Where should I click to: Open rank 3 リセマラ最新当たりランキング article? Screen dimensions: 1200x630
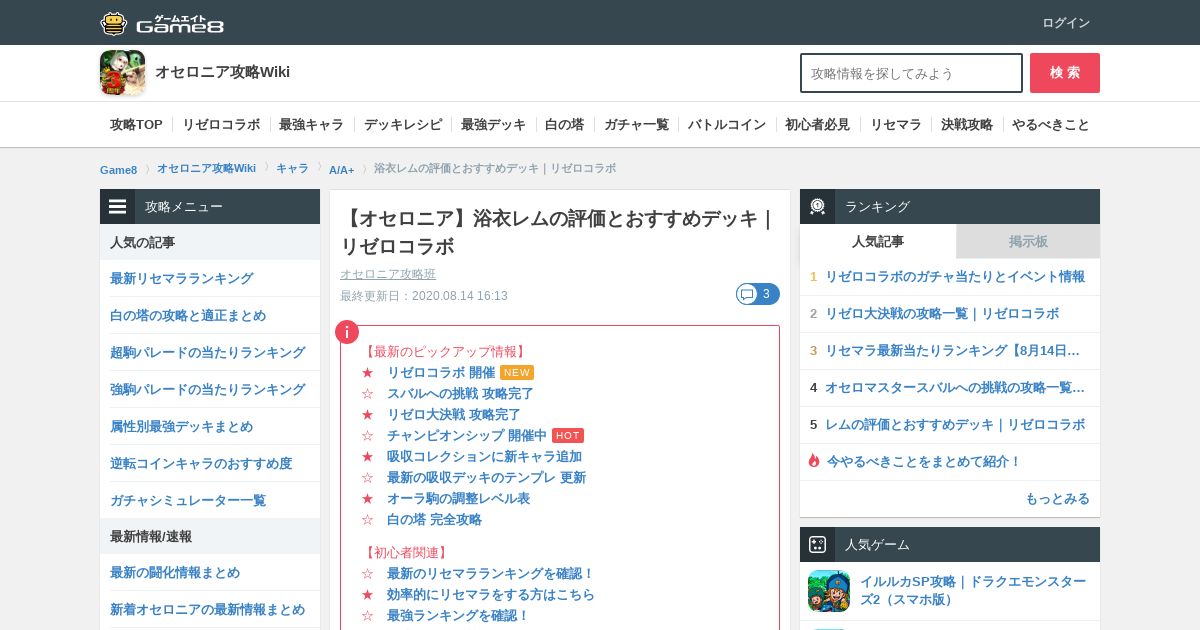click(953, 350)
